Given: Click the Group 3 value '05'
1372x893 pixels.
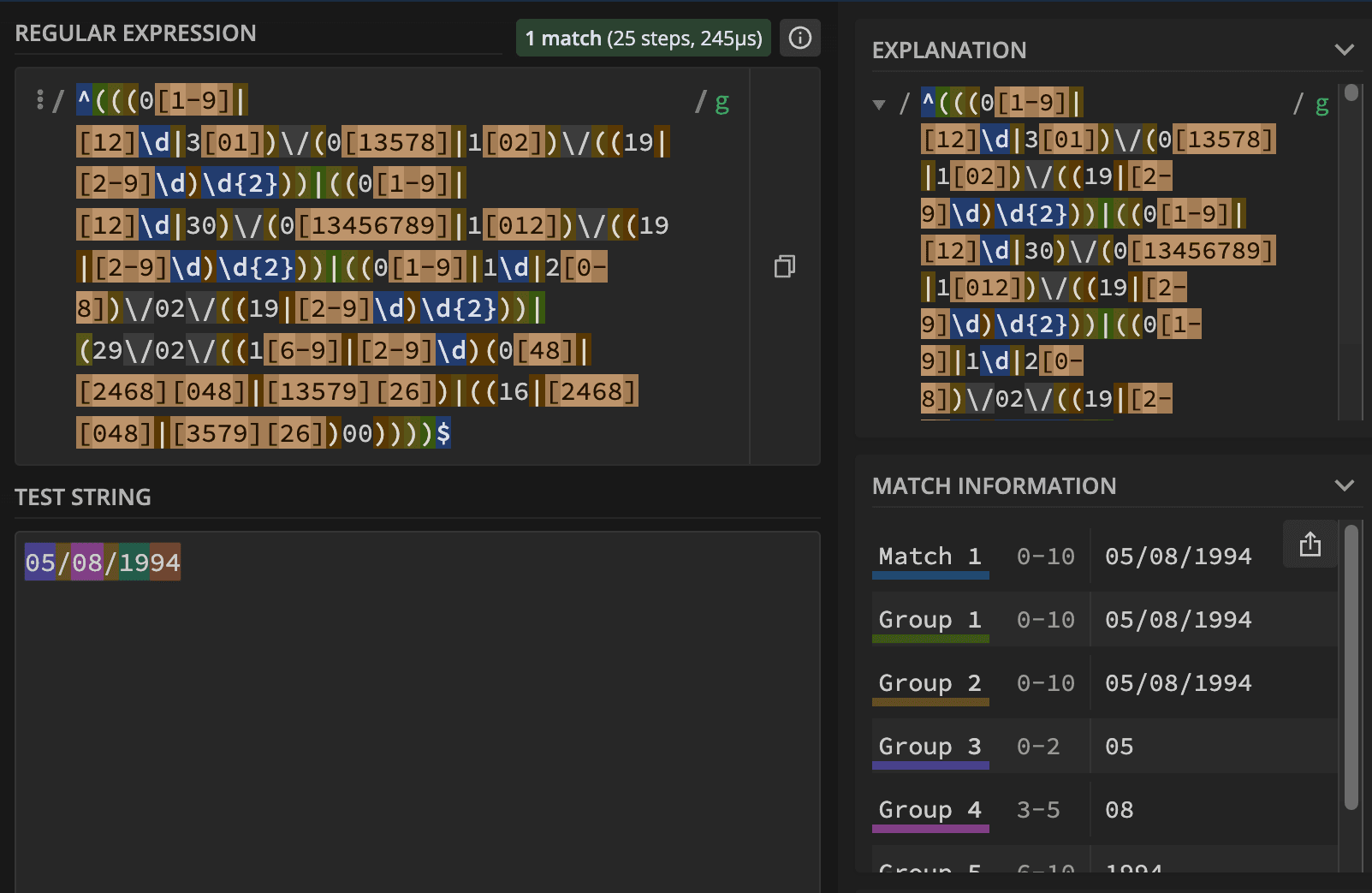Looking at the screenshot, I should coord(1120,747).
